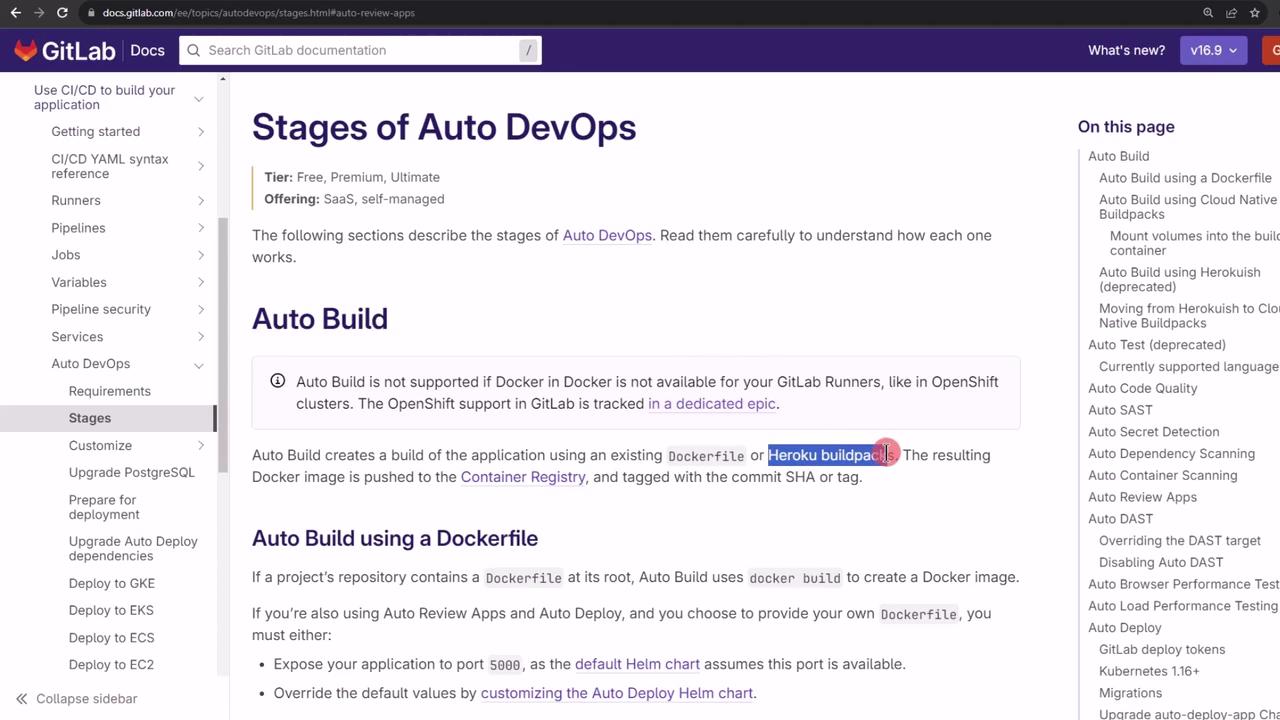Open the customizing the Auto Deploy Helm chart link
The height and width of the screenshot is (720, 1280).
(617, 693)
